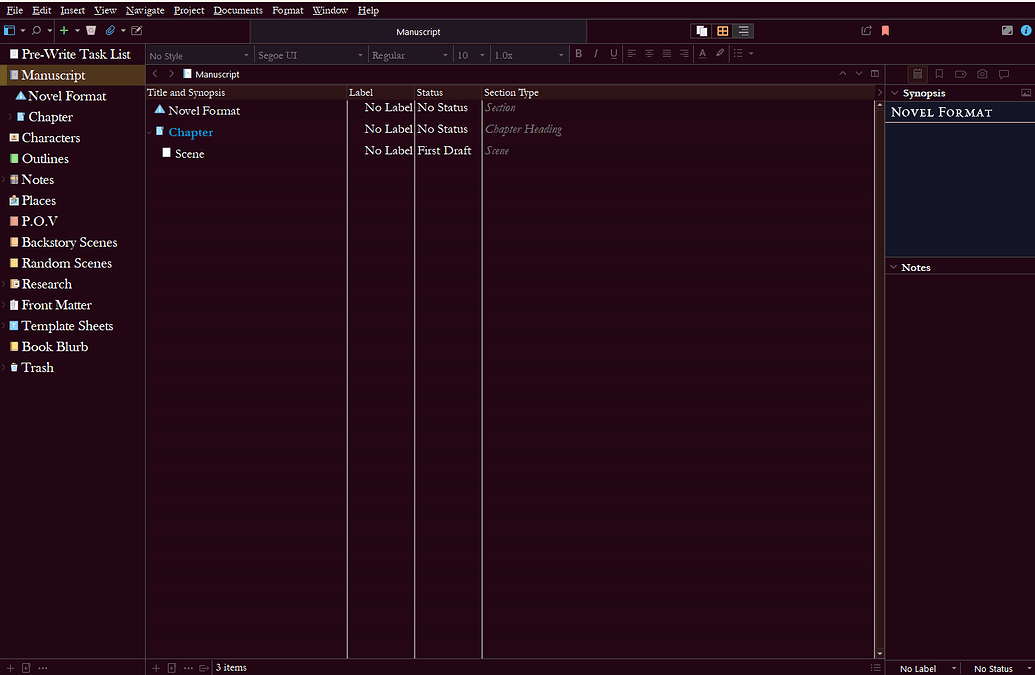Screen dimensions: 1035x675
Task: Toggle italic formatting
Action: (596, 54)
